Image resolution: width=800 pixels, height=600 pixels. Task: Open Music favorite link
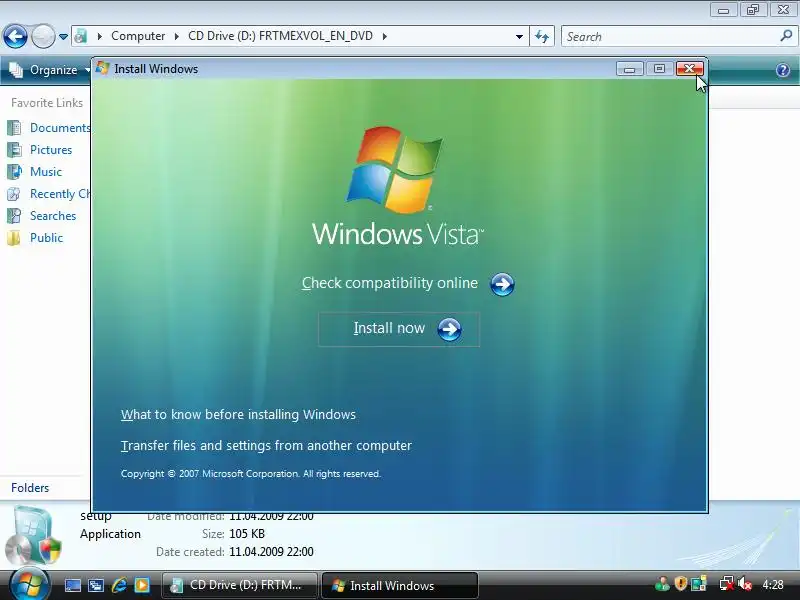point(46,172)
